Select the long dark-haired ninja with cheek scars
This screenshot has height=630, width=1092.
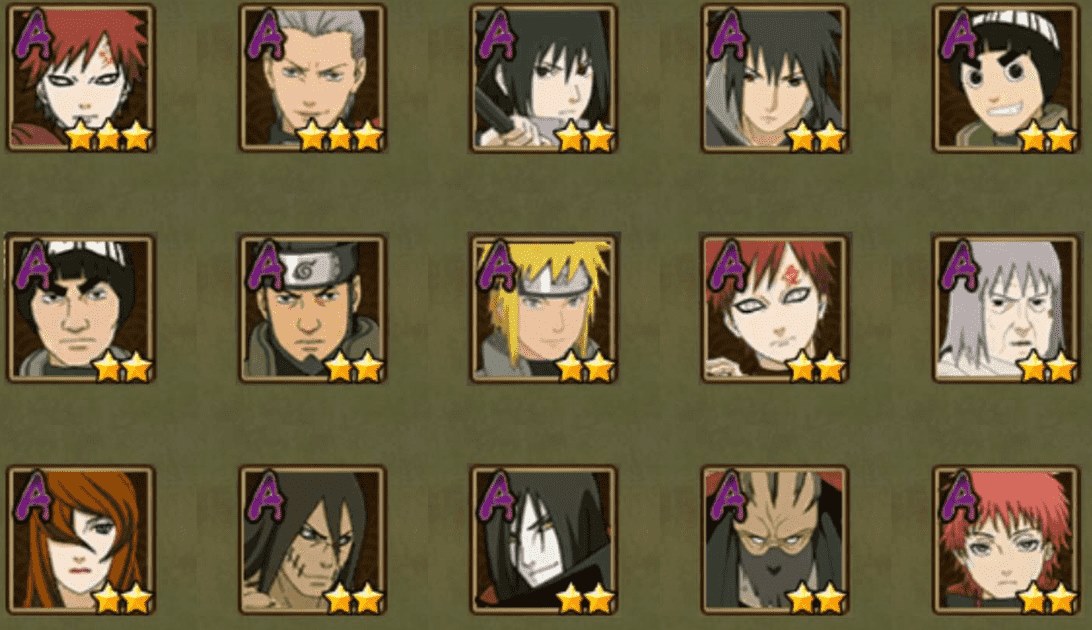(x=312, y=540)
